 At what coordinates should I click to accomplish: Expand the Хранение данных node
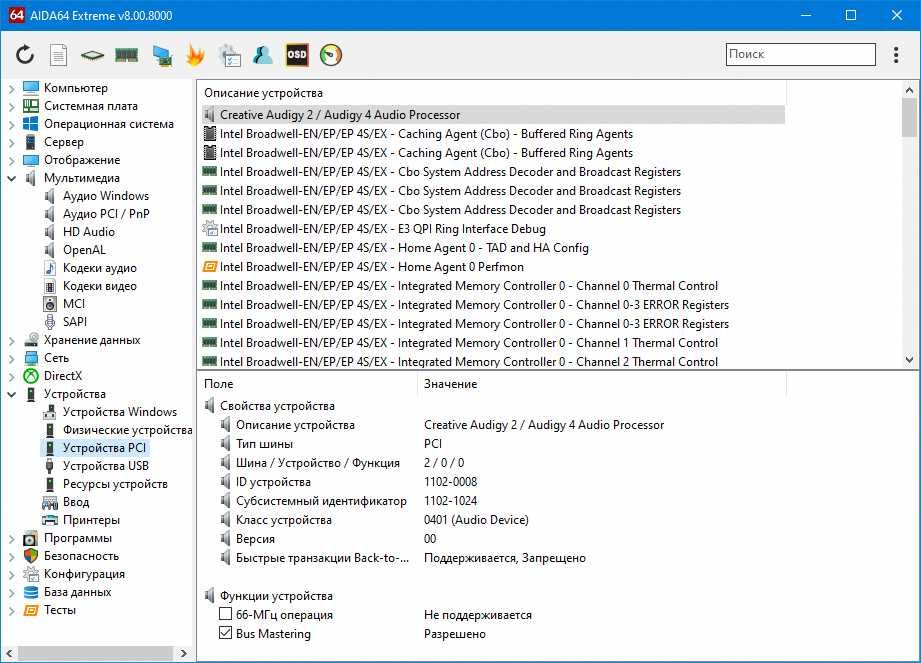point(11,341)
